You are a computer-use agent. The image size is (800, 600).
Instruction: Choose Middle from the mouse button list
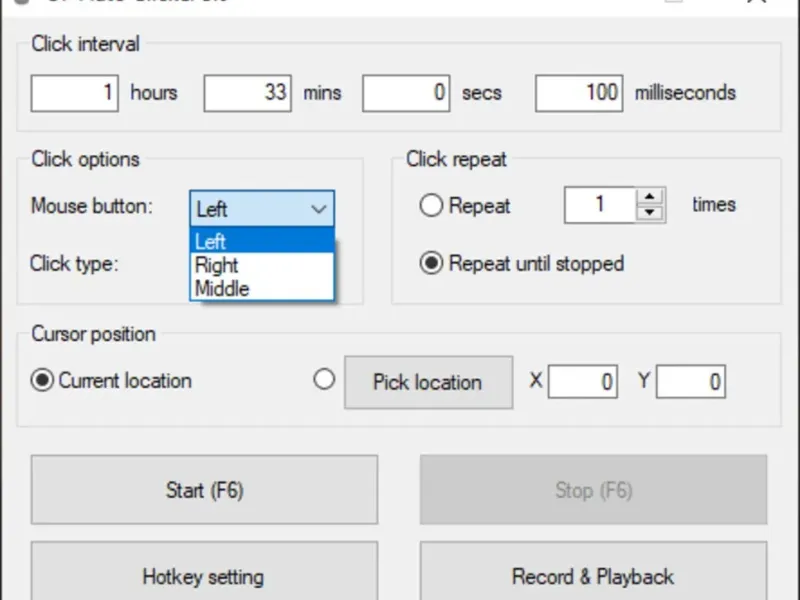222,288
